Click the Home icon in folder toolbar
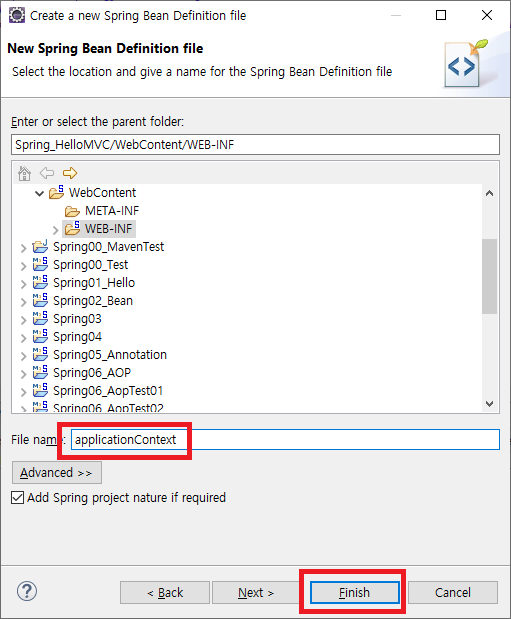The image size is (511, 619). [24, 173]
